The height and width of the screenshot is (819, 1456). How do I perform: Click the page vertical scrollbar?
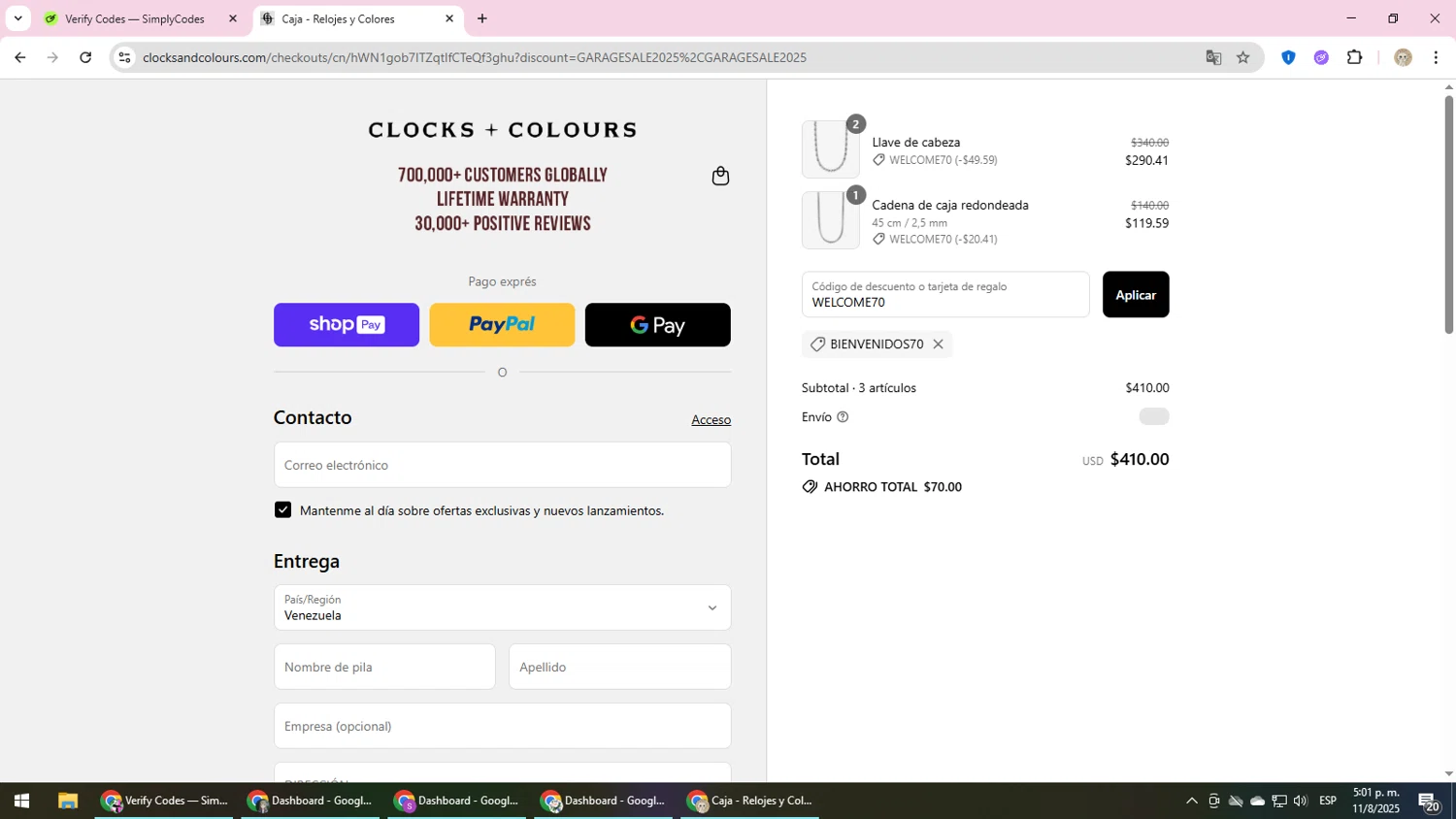(x=1448, y=213)
